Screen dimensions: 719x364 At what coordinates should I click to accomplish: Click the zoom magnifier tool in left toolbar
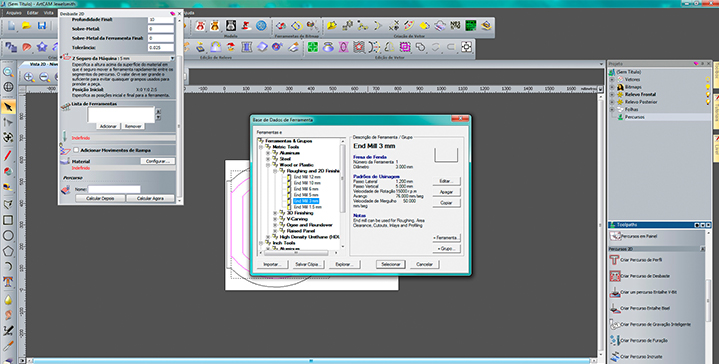coord(8,72)
